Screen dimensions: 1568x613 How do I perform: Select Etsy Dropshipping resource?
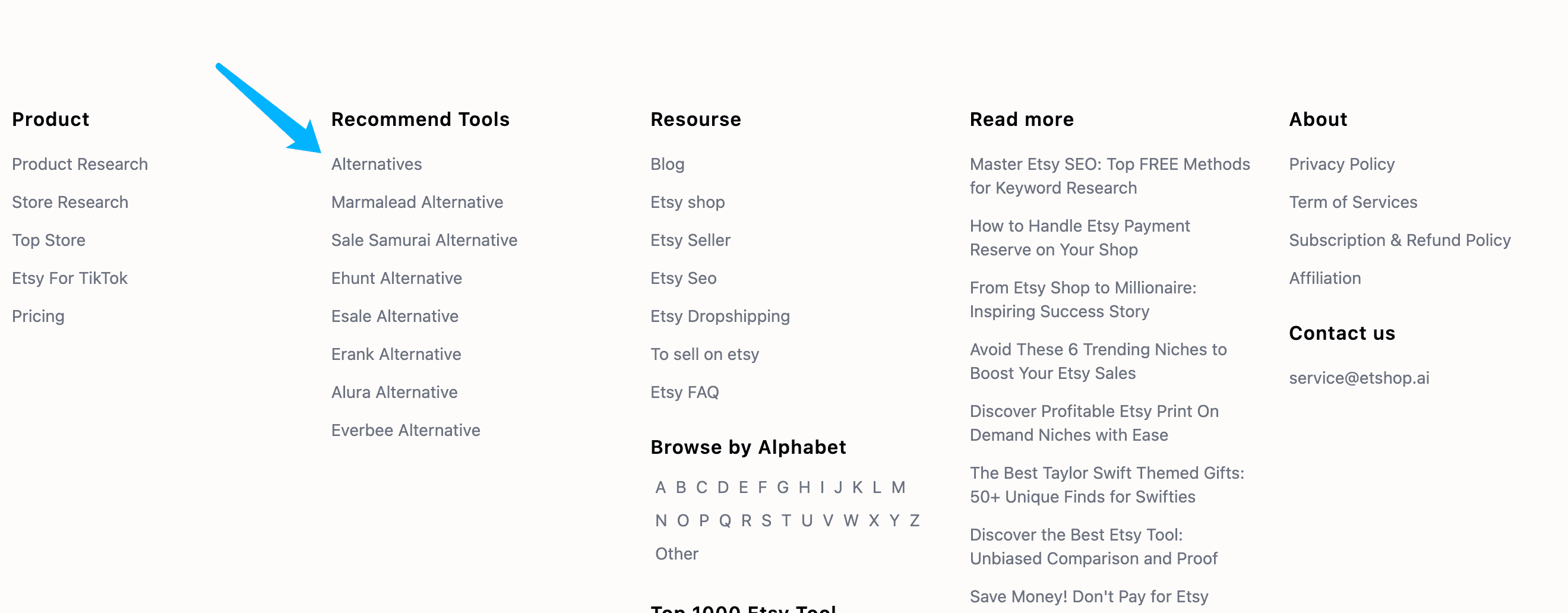pyautogui.click(x=720, y=317)
